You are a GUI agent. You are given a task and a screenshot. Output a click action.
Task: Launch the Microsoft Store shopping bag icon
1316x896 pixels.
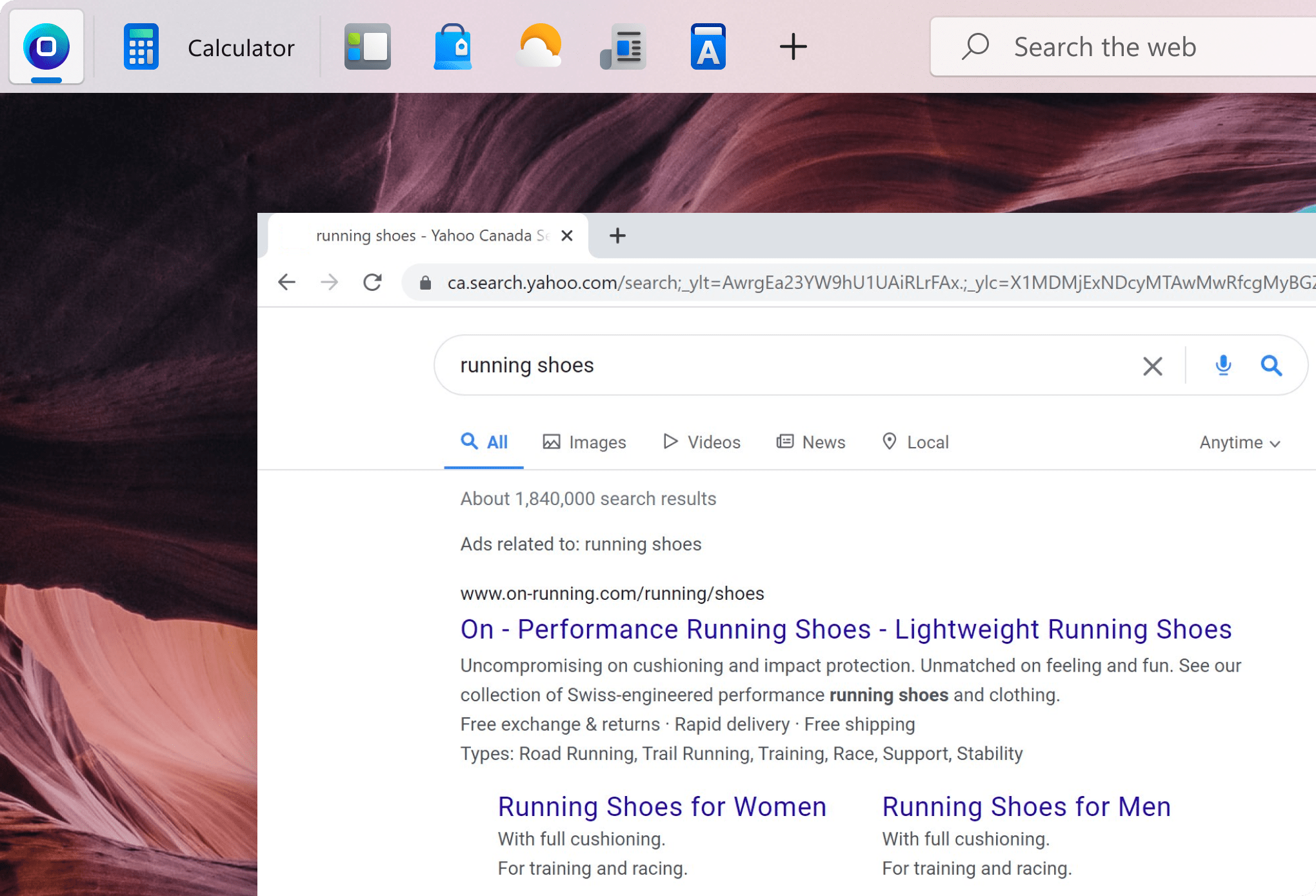453,47
